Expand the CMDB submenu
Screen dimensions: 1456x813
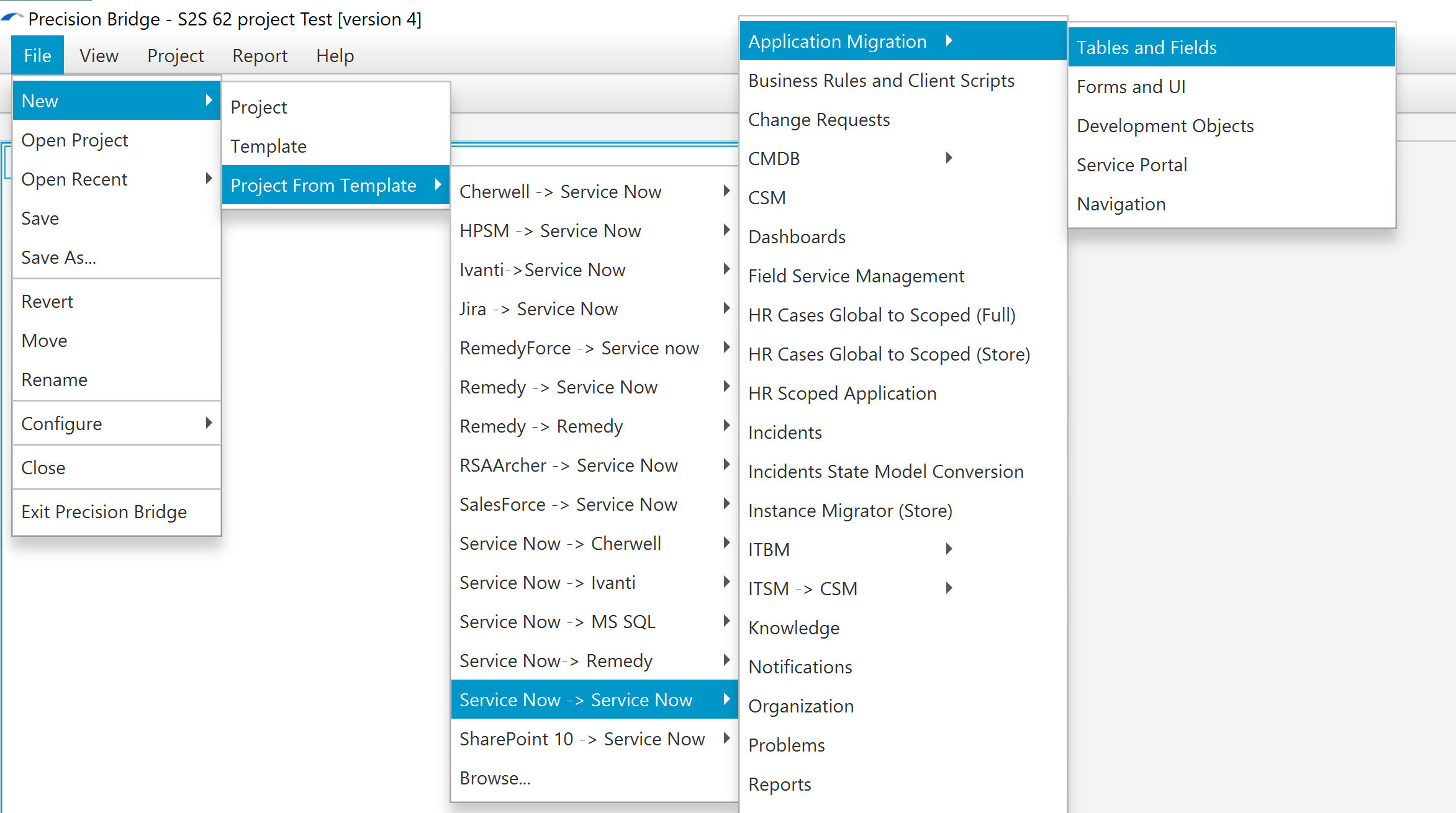903,158
